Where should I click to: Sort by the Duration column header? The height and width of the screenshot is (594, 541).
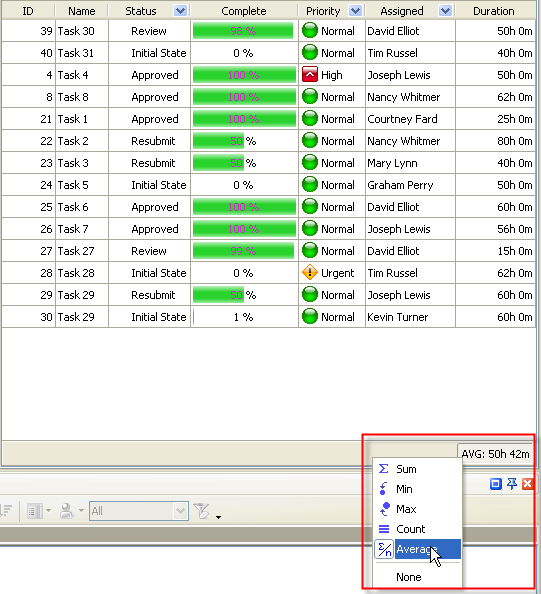coord(494,11)
